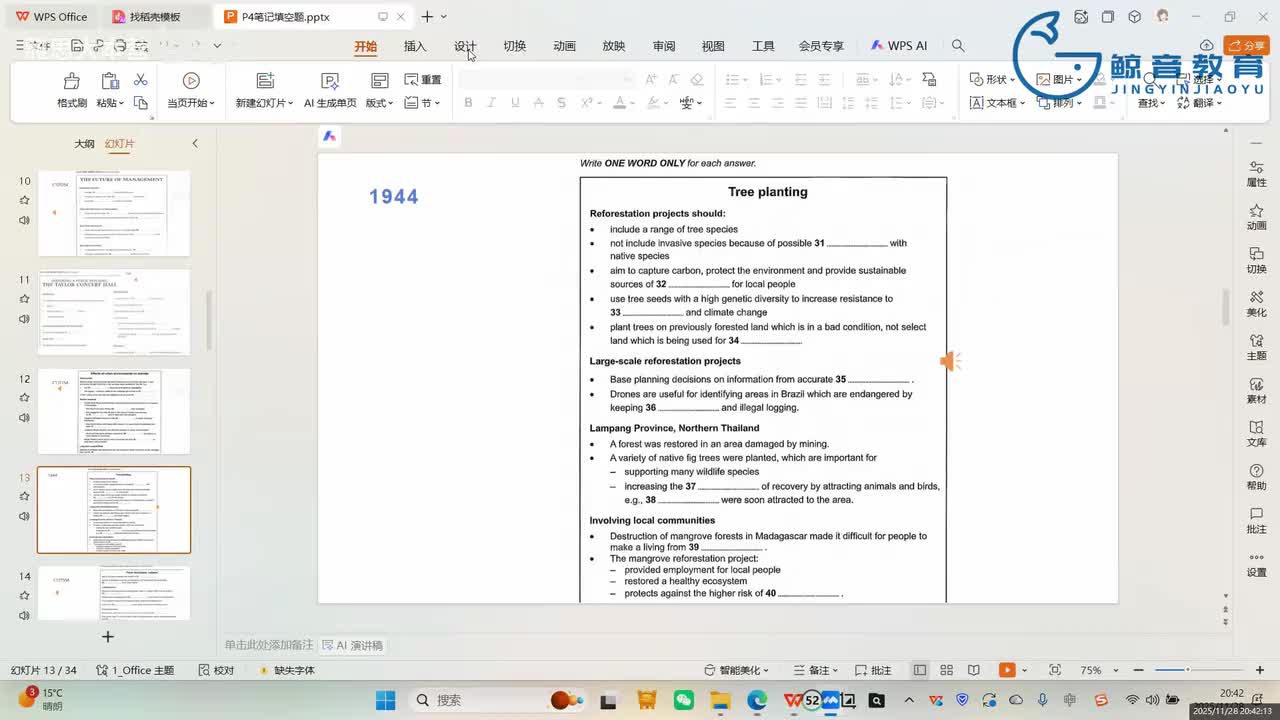Image resolution: width=1280 pixels, height=720 pixels.
Task: Click AI generate single page icon
Action: pyautogui.click(x=330, y=81)
